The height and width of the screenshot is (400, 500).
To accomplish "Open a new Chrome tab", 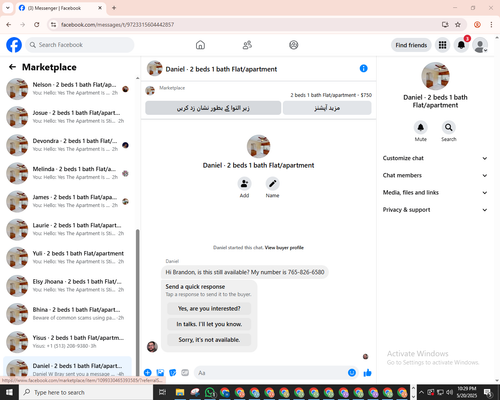I will coord(114,8).
